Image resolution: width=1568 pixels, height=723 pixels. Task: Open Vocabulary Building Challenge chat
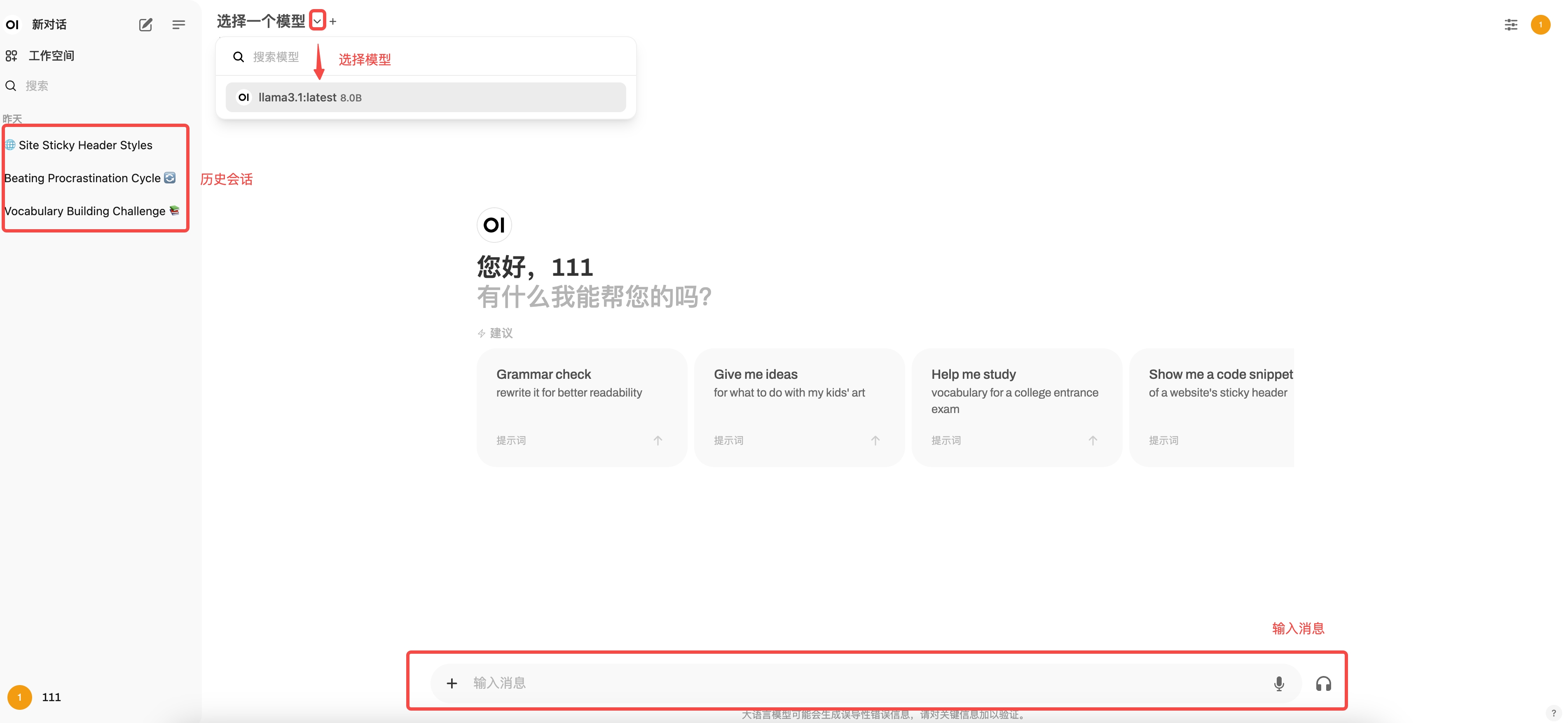click(84, 211)
